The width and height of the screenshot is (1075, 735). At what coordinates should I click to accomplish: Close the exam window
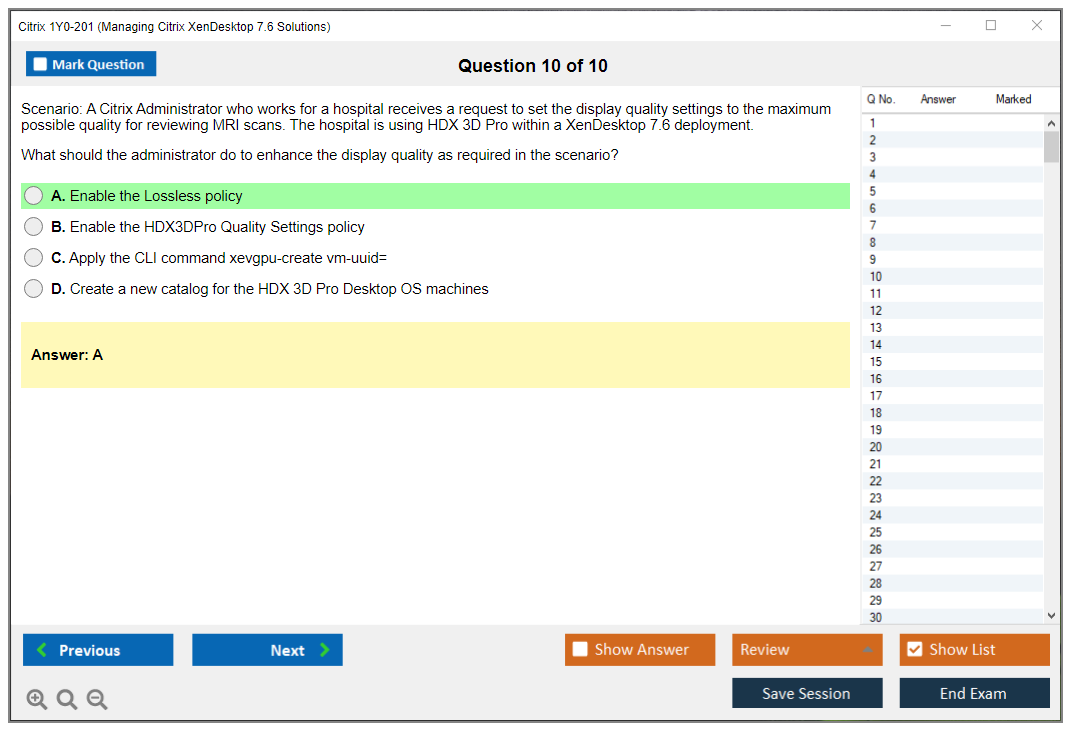1037,26
